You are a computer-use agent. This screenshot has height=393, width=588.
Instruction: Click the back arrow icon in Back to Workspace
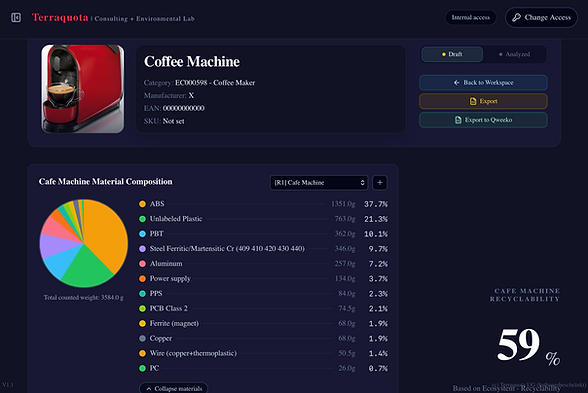tap(456, 82)
